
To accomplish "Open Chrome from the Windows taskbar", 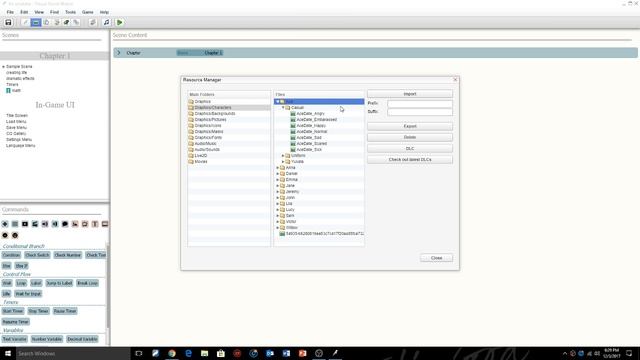I will 172,353.
